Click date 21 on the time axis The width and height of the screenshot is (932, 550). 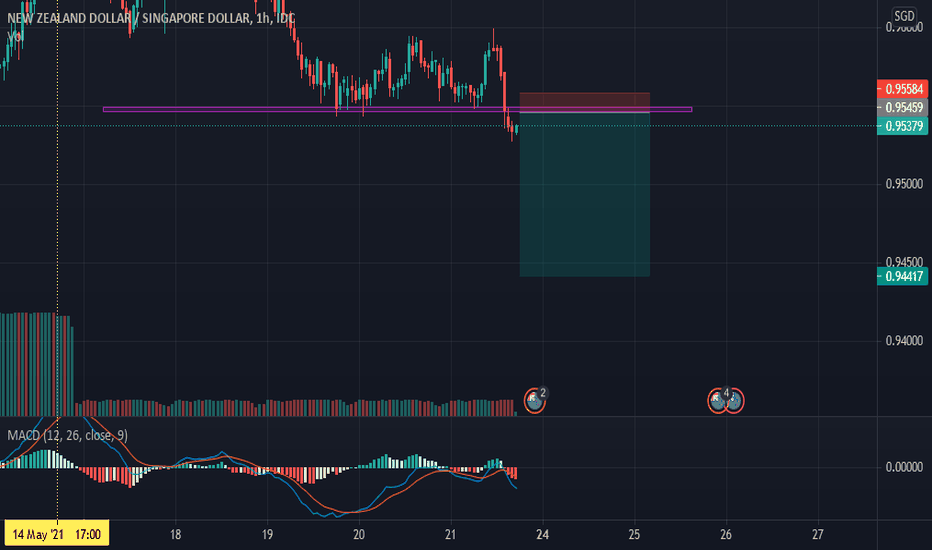(x=451, y=535)
